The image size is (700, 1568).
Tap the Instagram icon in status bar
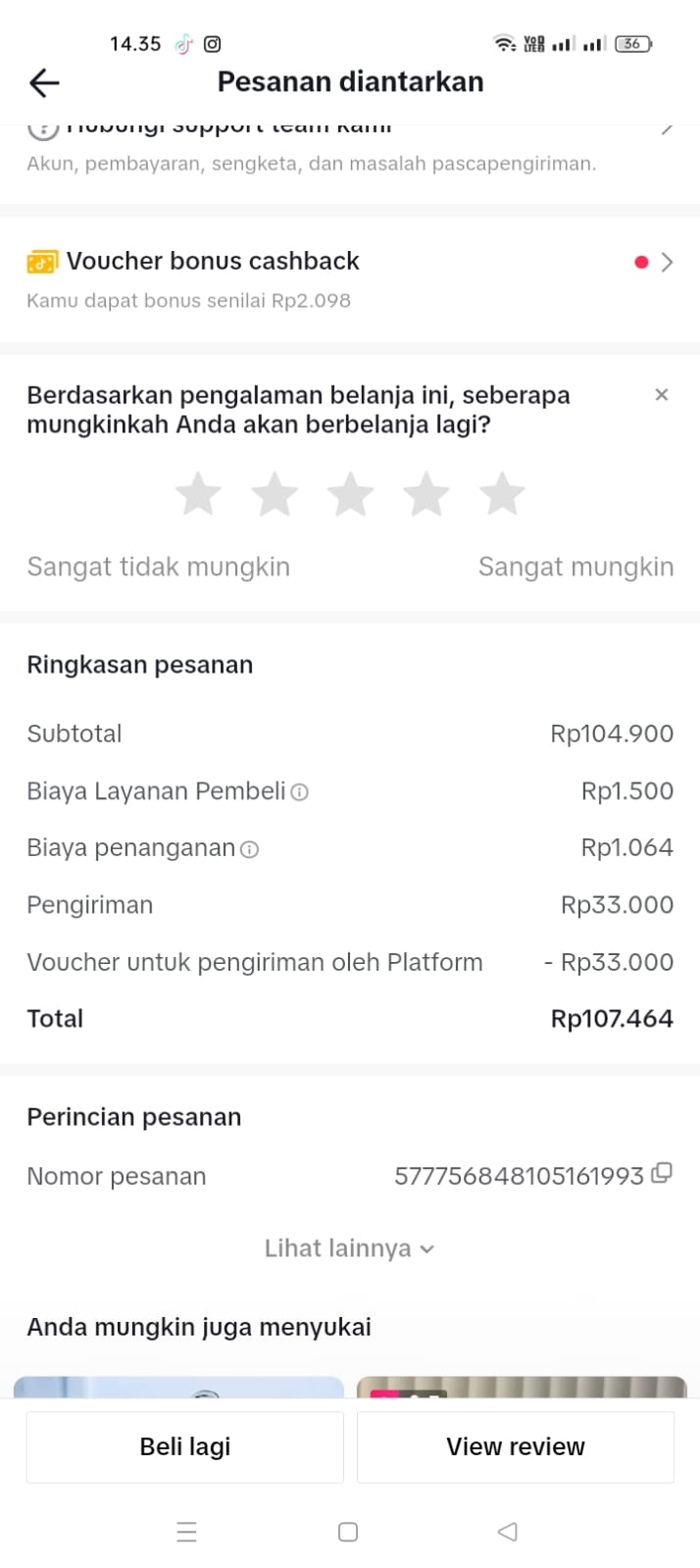click(x=212, y=44)
